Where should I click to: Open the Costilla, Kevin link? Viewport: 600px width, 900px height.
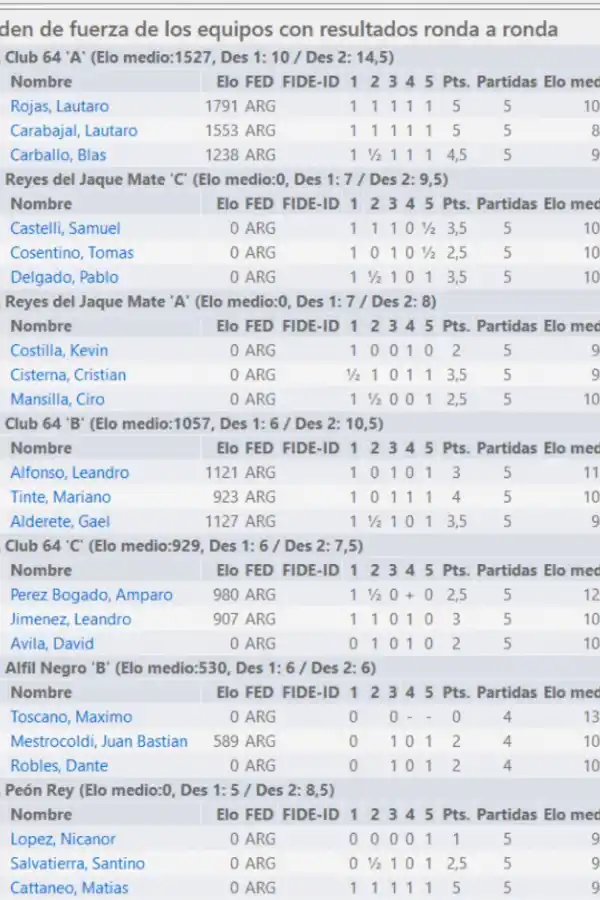(x=59, y=350)
